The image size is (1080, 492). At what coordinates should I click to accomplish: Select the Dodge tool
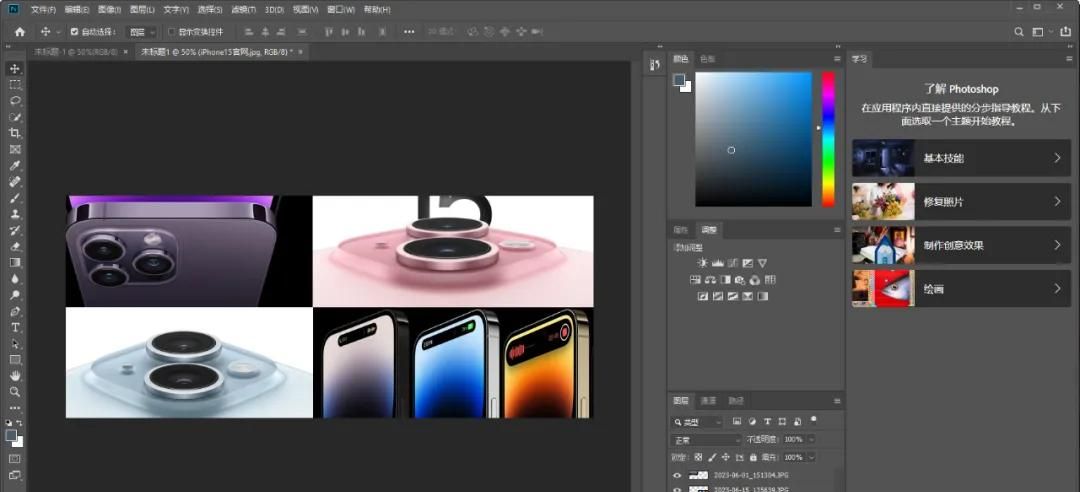(x=14, y=295)
